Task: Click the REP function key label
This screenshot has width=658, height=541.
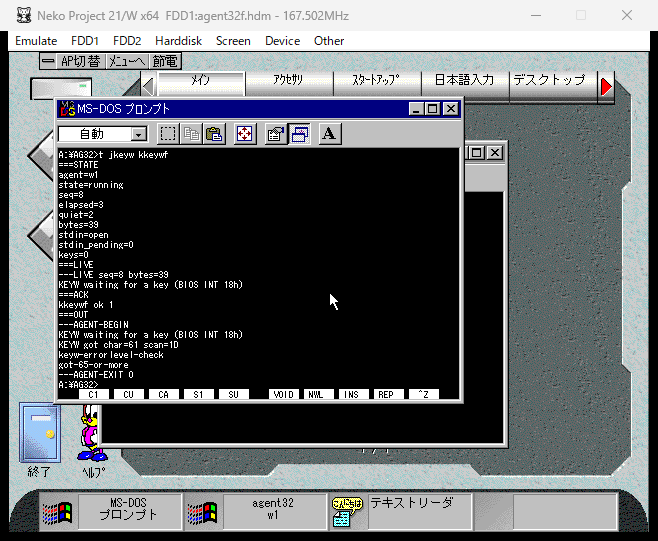Action: (389, 395)
